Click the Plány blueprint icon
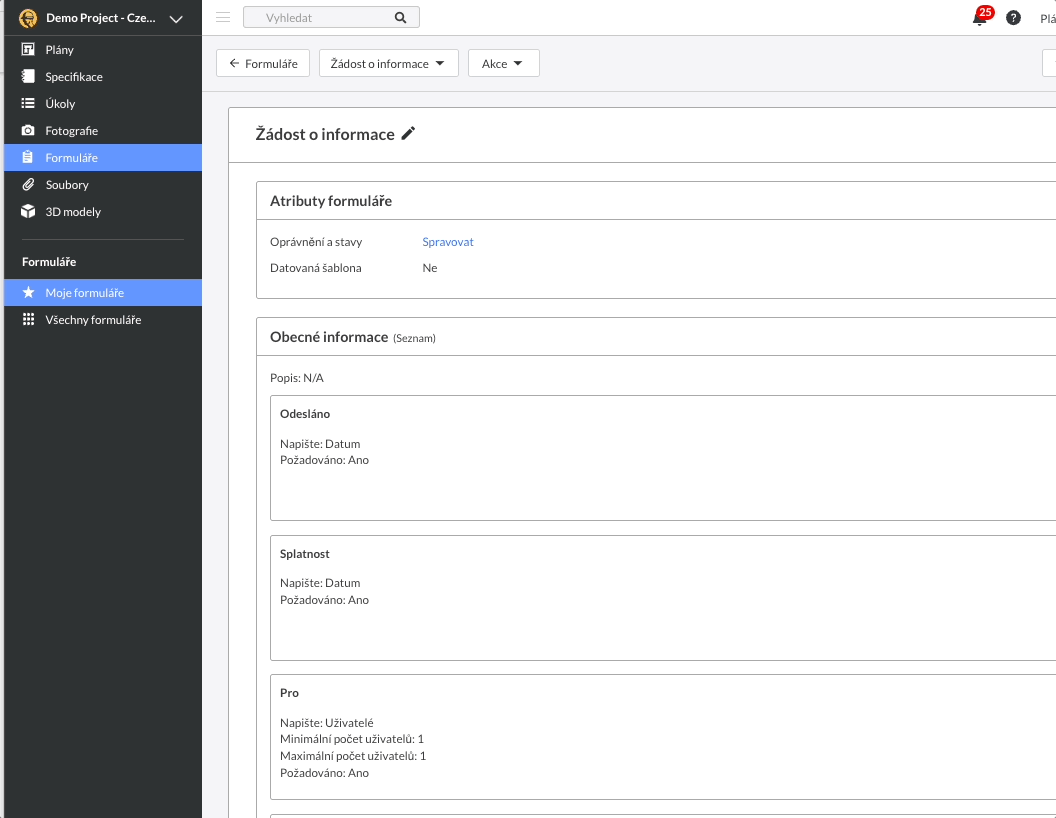This screenshot has height=818, width=1056. coord(28,49)
